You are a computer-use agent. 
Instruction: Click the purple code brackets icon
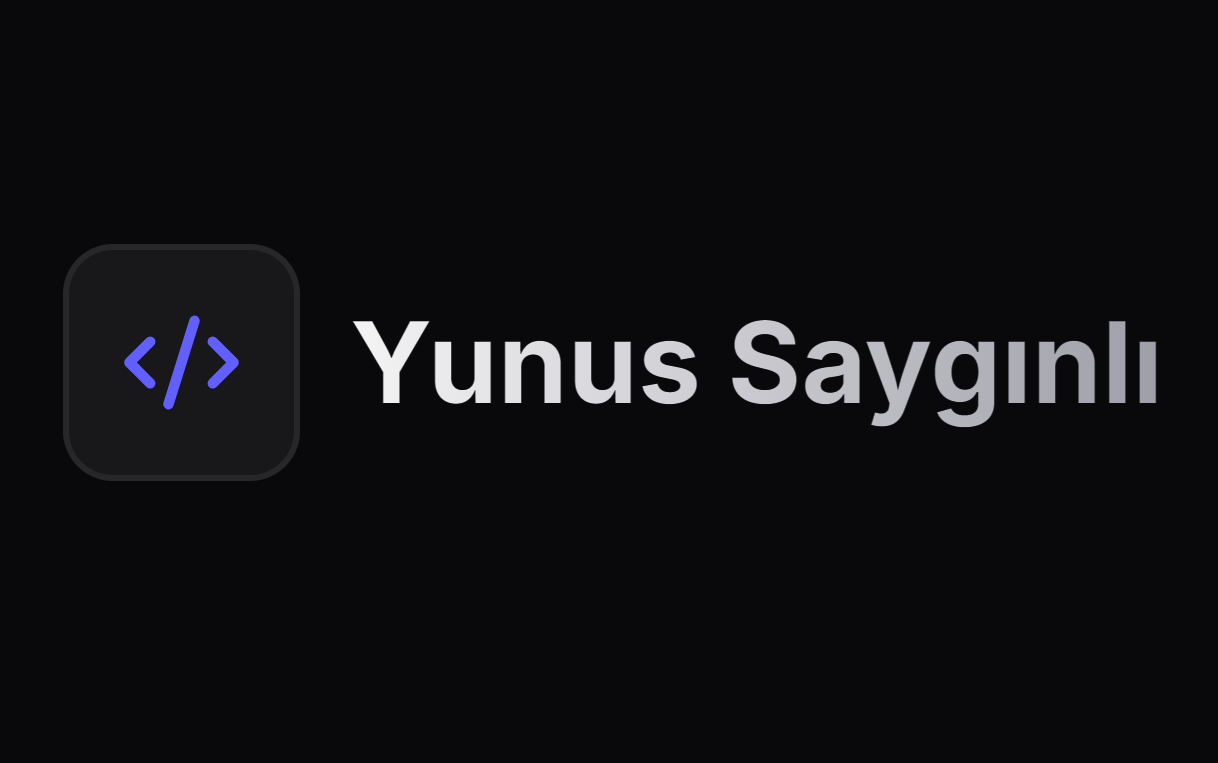click(181, 362)
